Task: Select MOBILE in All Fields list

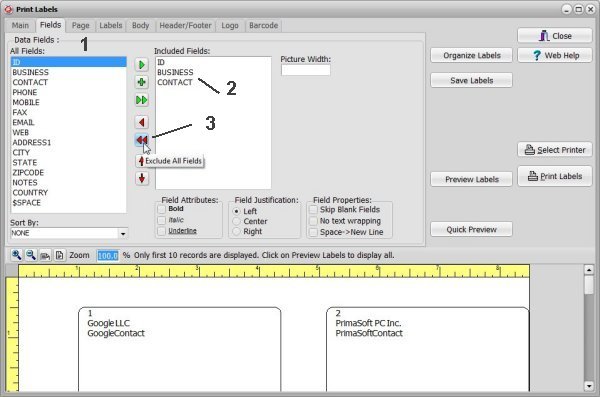Action: click(x=68, y=102)
